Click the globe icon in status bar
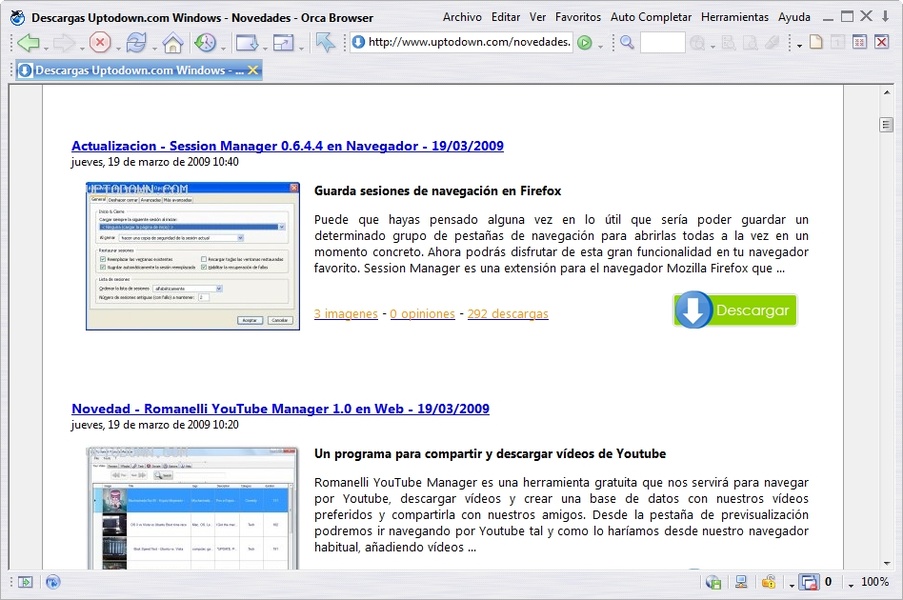The width and height of the screenshot is (903, 600). (53, 582)
